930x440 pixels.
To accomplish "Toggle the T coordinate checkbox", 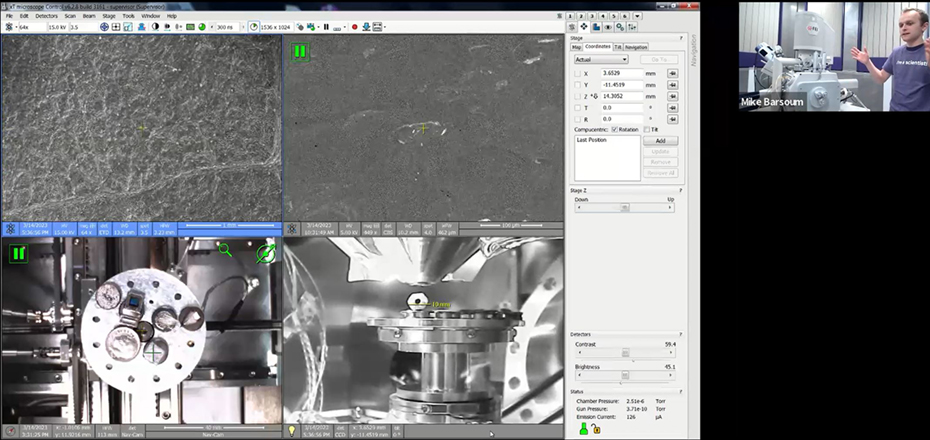I will pyautogui.click(x=578, y=108).
